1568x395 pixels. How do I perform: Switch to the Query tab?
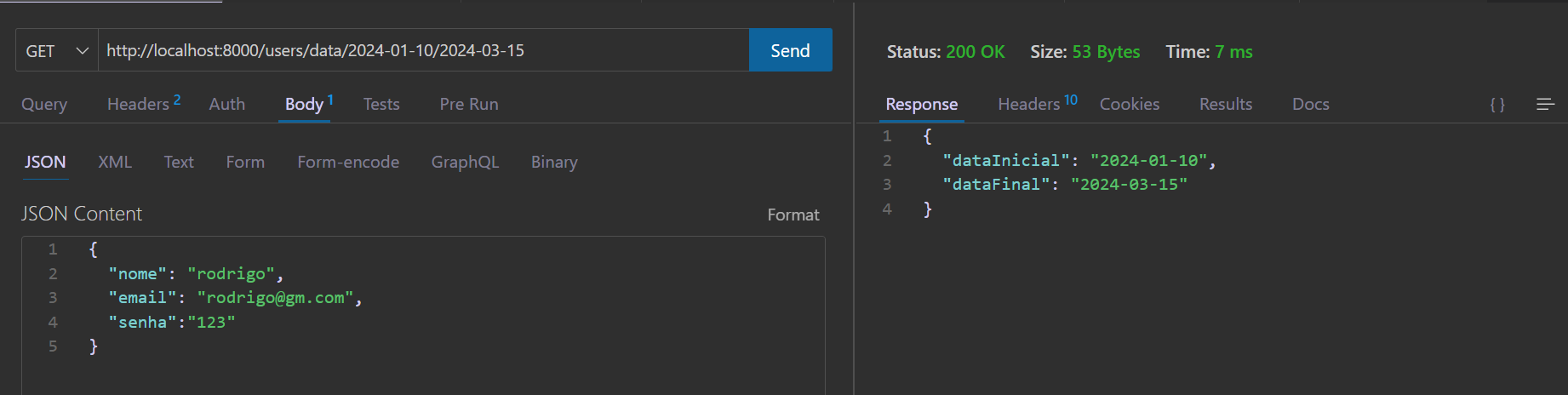pos(44,104)
